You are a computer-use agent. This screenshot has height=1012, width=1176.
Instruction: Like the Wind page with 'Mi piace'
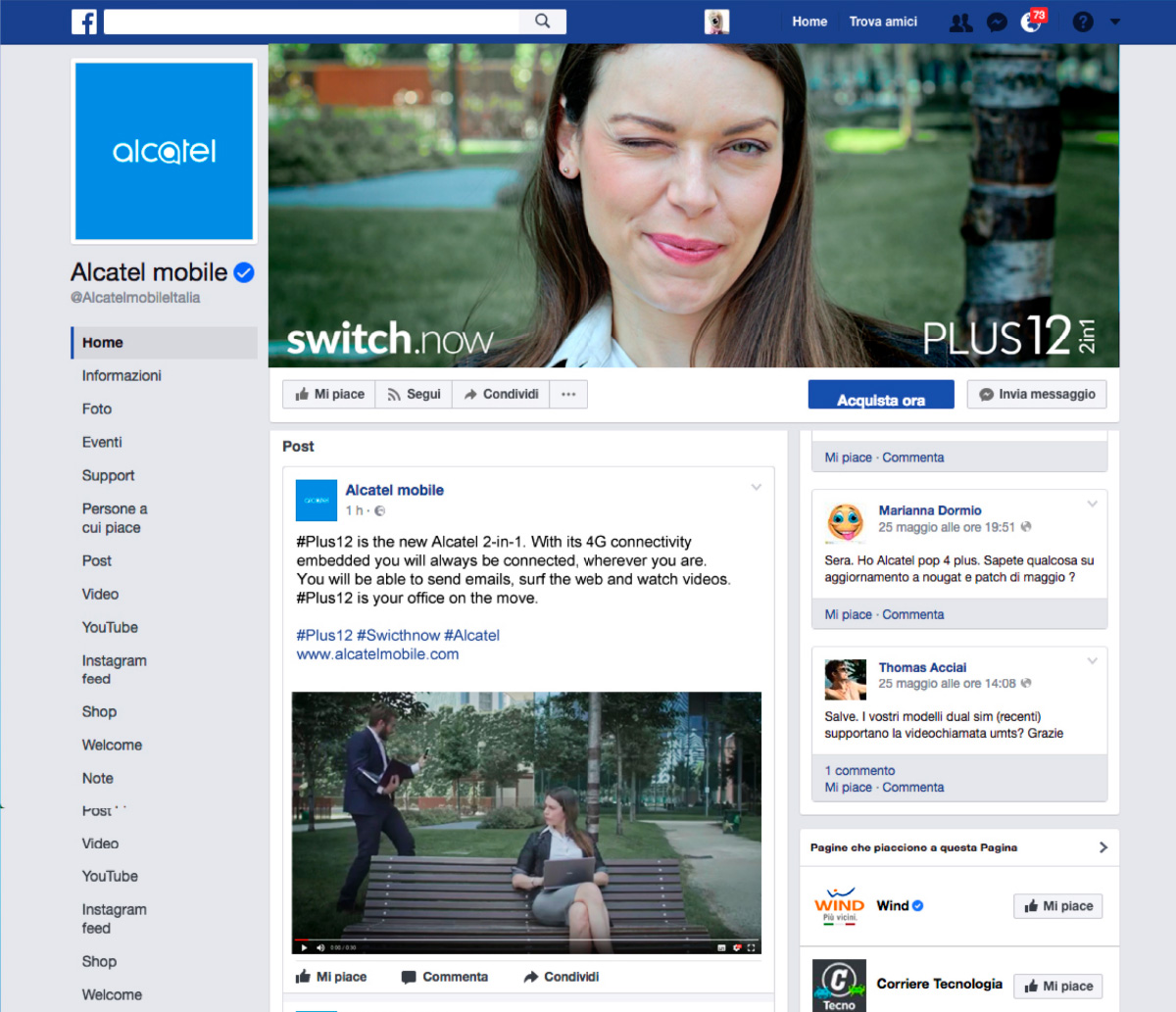tap(1058, 906)
